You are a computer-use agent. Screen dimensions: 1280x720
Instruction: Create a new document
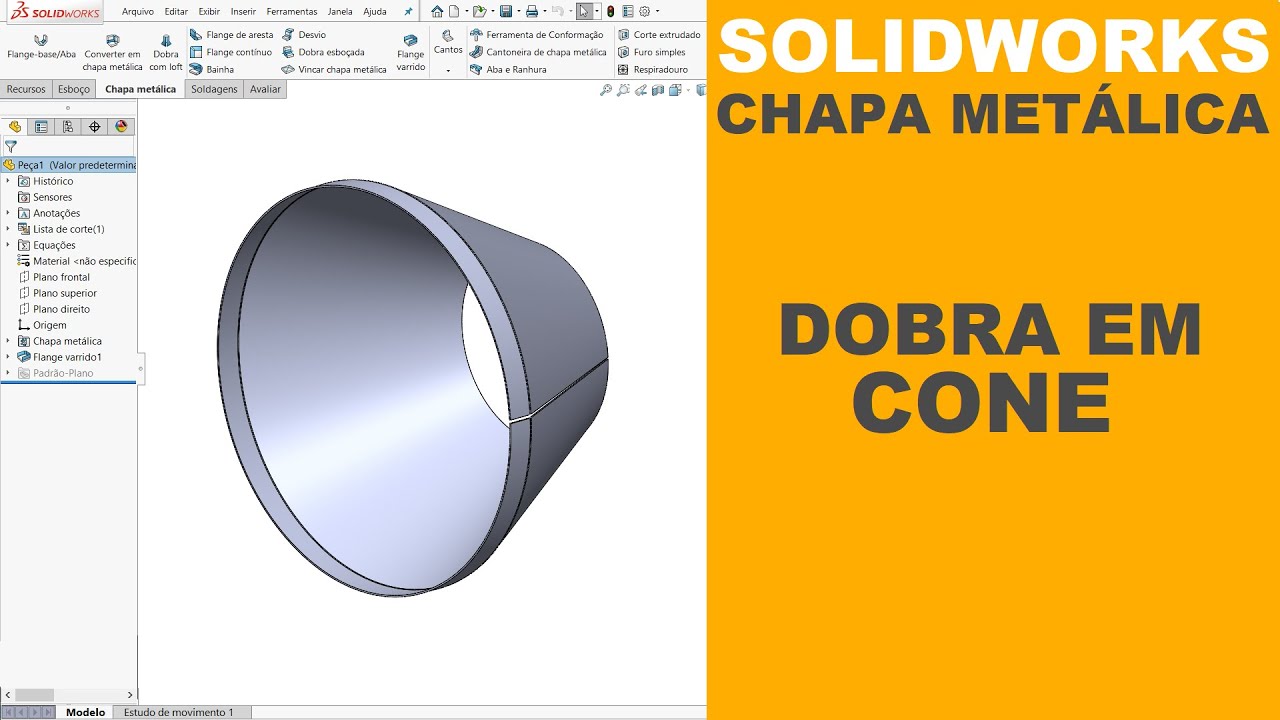[454, 12]
